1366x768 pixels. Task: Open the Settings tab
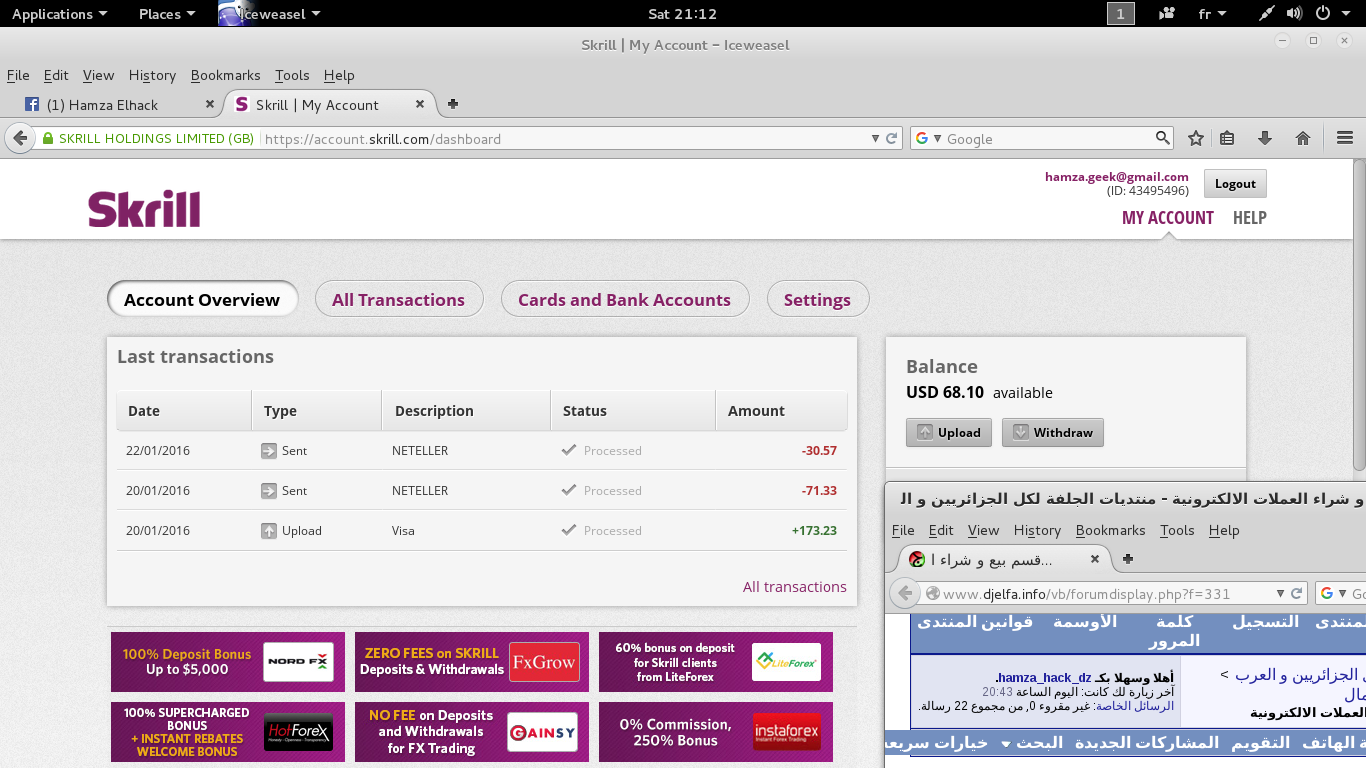pyautogui.click(x=818, y=300)
